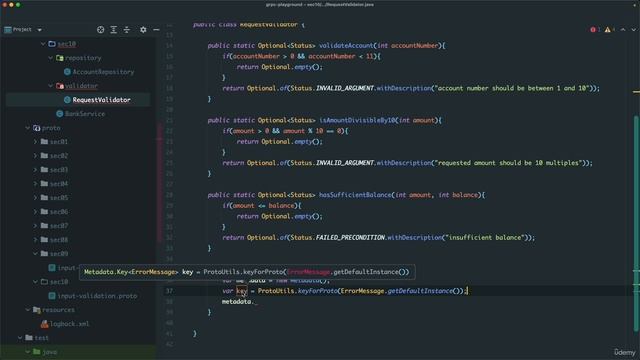The width and height of the screenshot is (640, 360).
Task: Collapse the resources folder
Action: click(27, 310)
